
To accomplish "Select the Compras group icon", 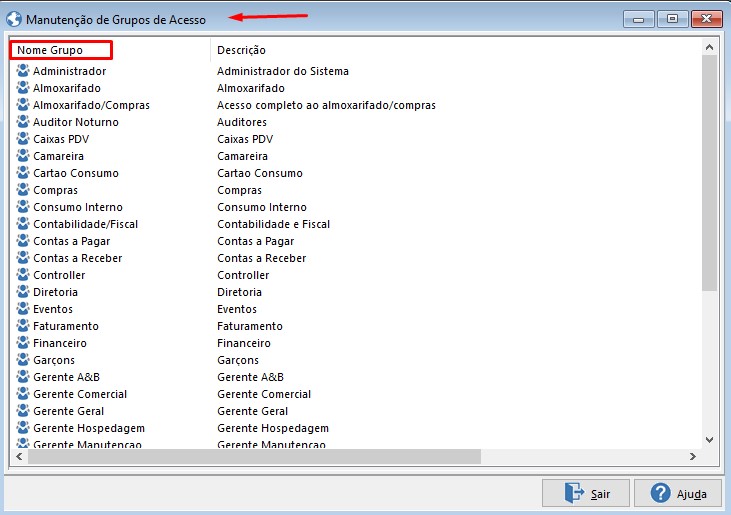I will coord(23,190).
